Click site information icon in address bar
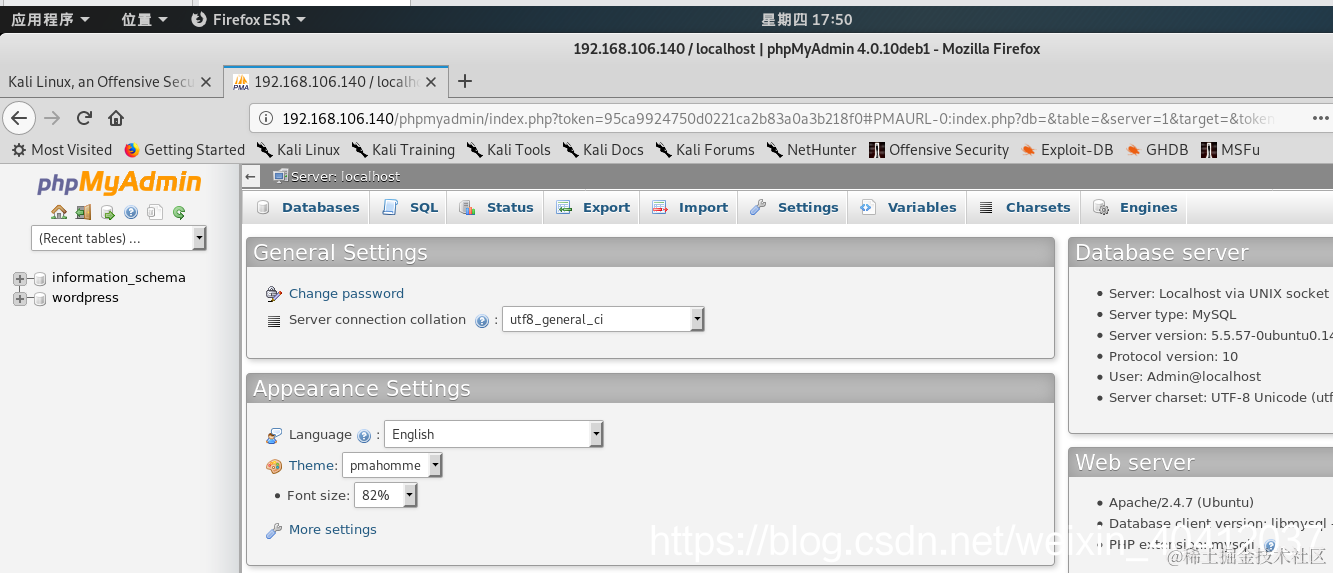 pyautogui.click(x=266, y=118)
